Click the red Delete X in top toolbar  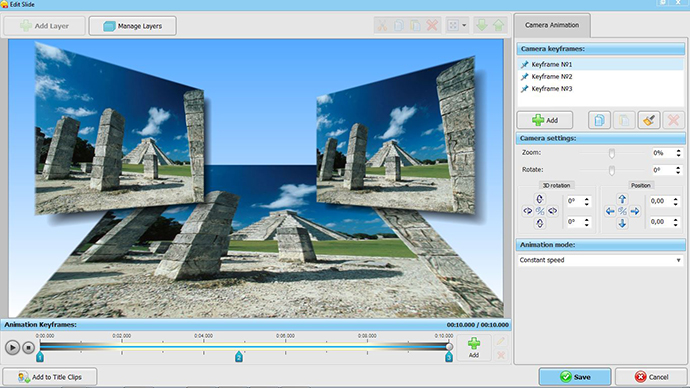coord(432,26)
